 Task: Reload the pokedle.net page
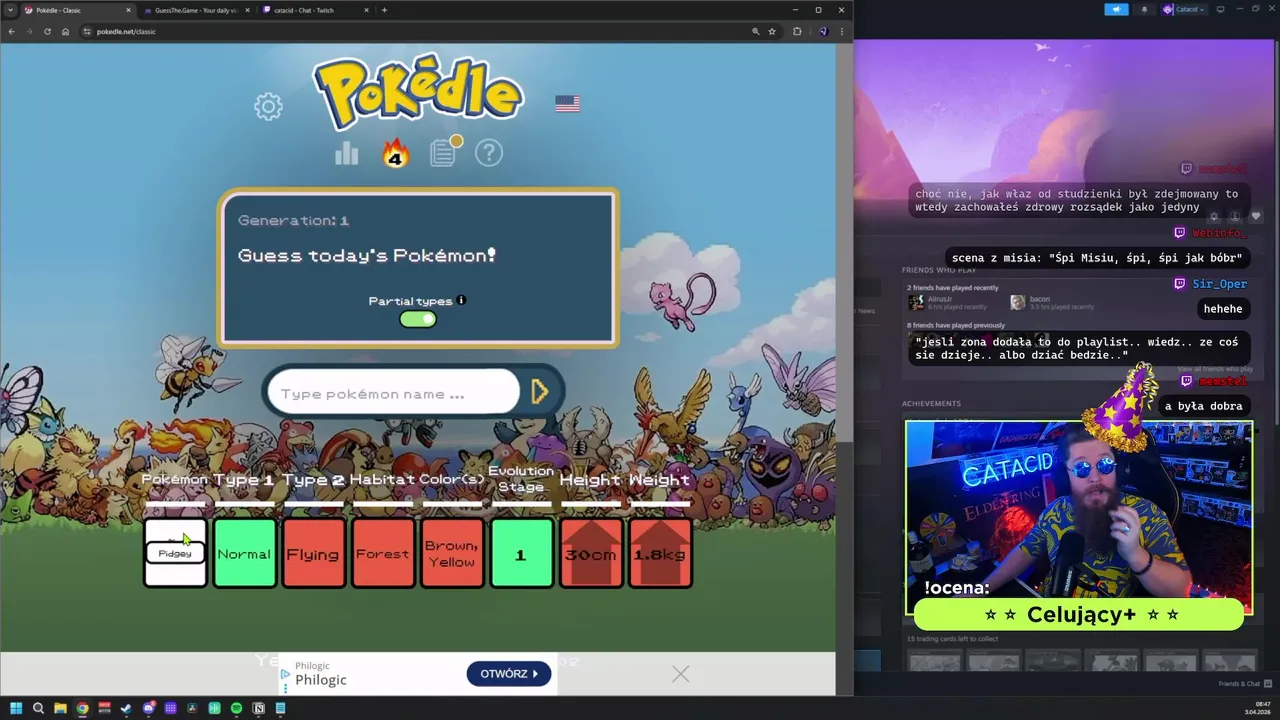click(47, 31)
